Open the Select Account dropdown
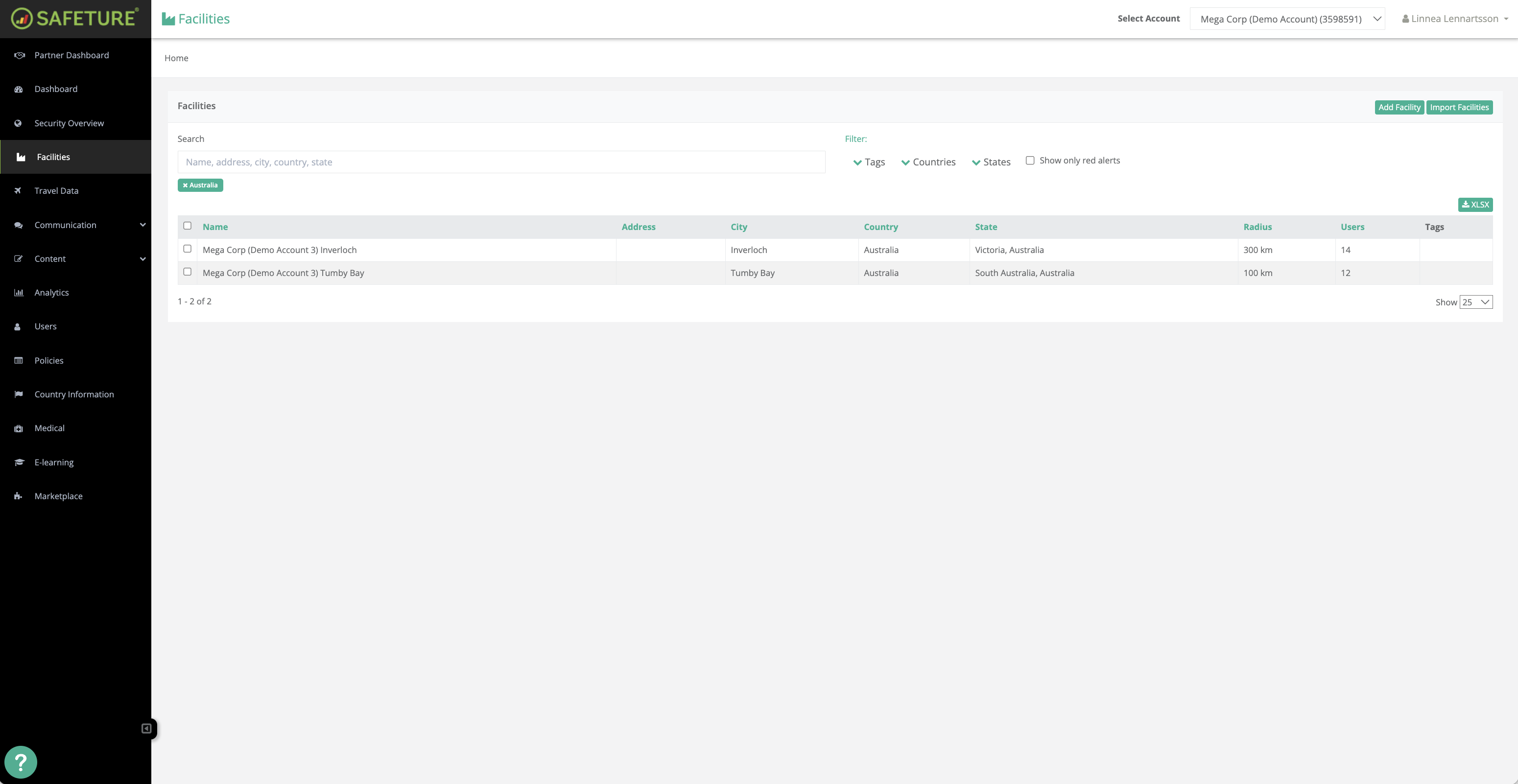Viewport: 1518px width, 784px height. [x=1287, y=19]
